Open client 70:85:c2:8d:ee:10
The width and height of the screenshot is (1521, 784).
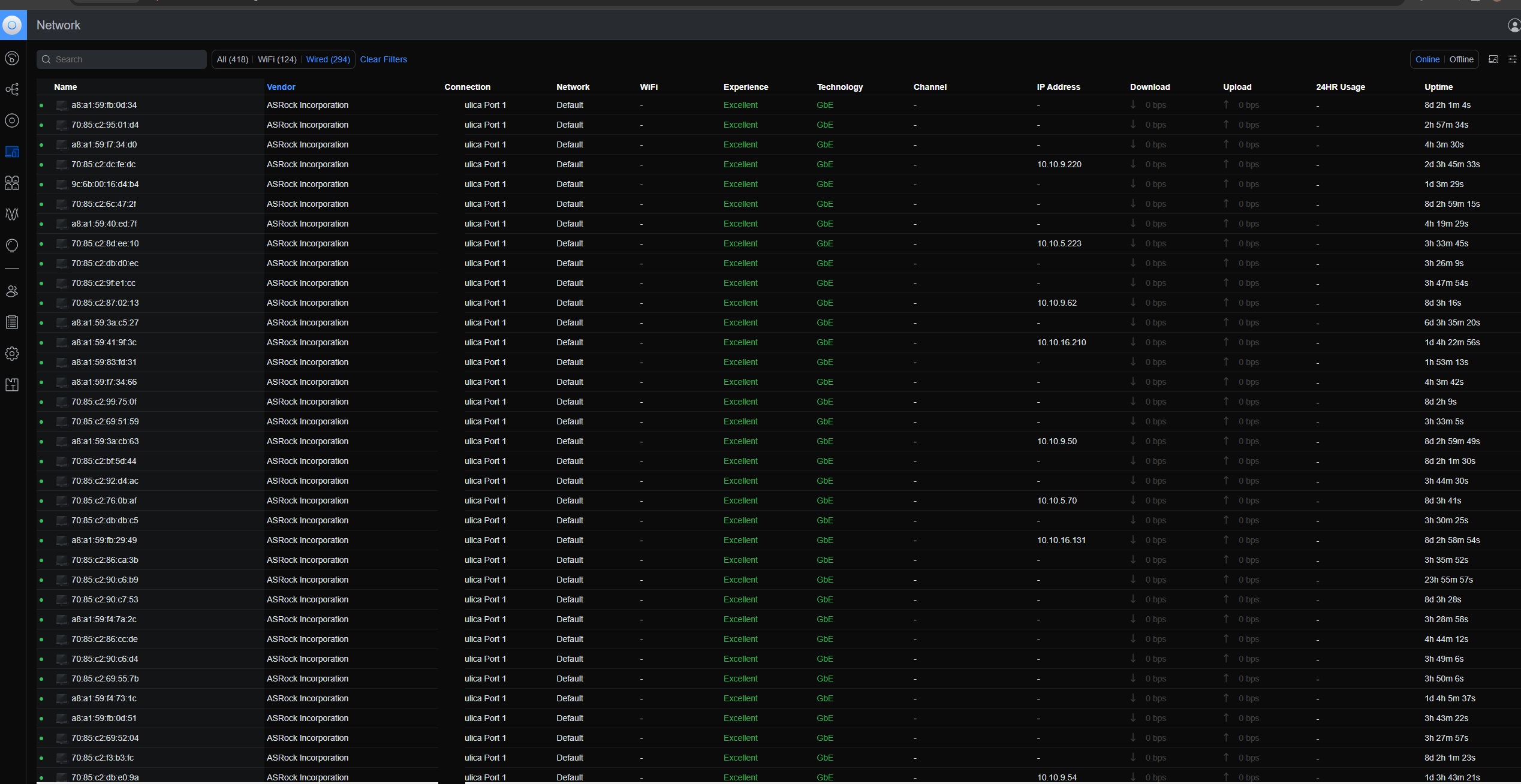(x=105, y=243)
